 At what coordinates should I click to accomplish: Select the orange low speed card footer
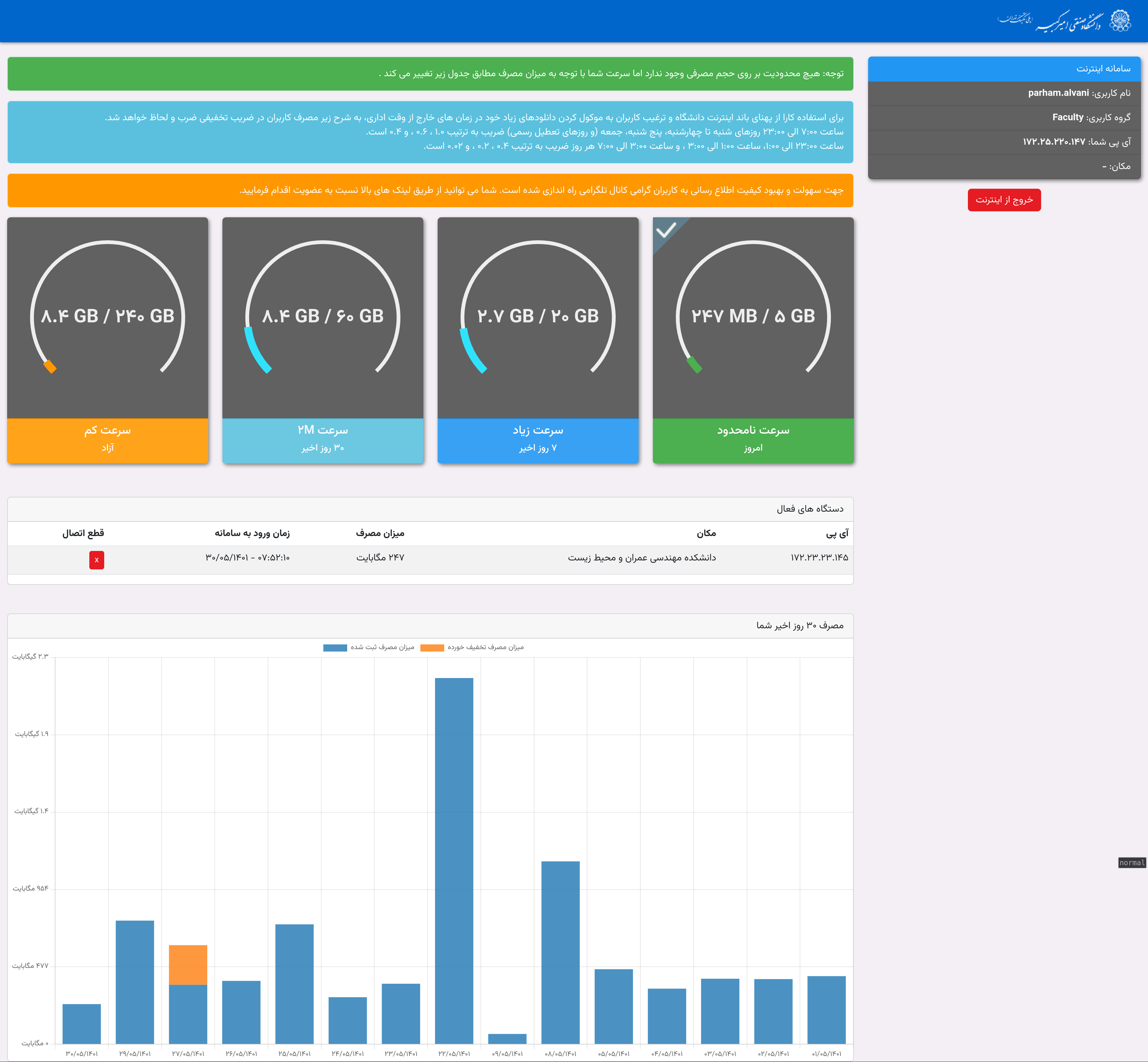coord(107,440)
